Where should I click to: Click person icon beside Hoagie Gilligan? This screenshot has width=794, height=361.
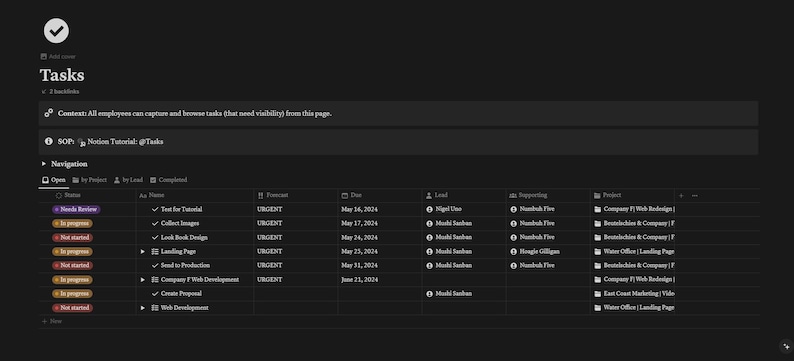[x=513, y=252]
